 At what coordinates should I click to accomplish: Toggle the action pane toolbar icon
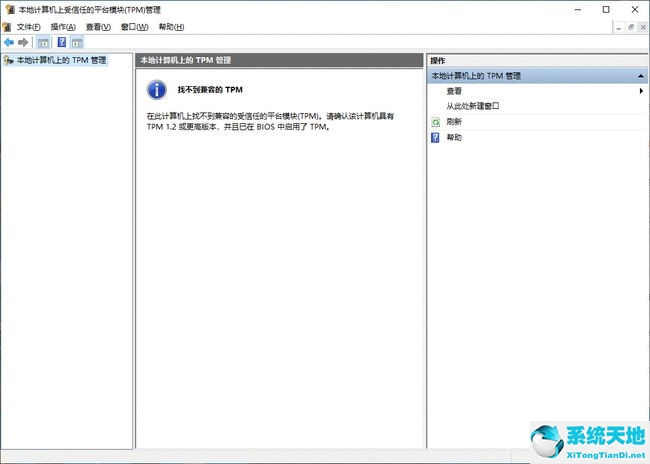77,42
